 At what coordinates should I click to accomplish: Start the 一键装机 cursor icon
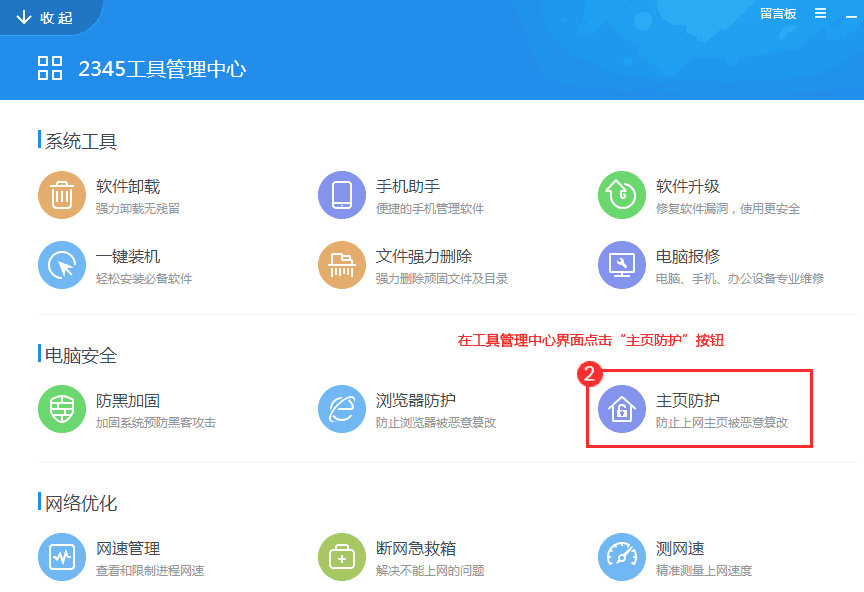(62, 265)
